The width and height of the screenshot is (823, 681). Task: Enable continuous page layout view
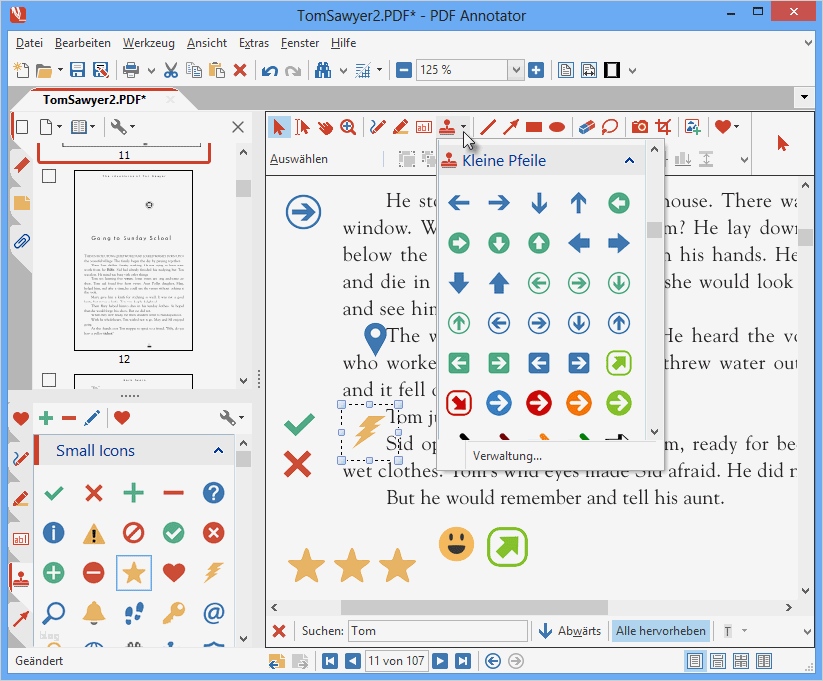718,661
